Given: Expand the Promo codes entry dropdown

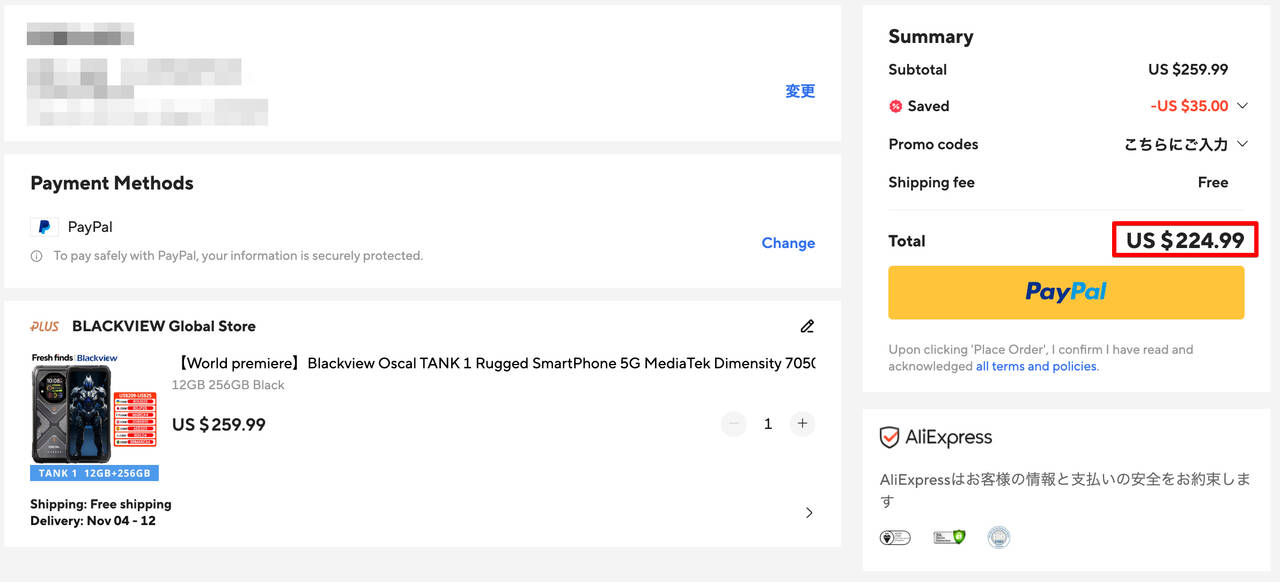Looking at the screenshot, I should (x=1243, y=144).
